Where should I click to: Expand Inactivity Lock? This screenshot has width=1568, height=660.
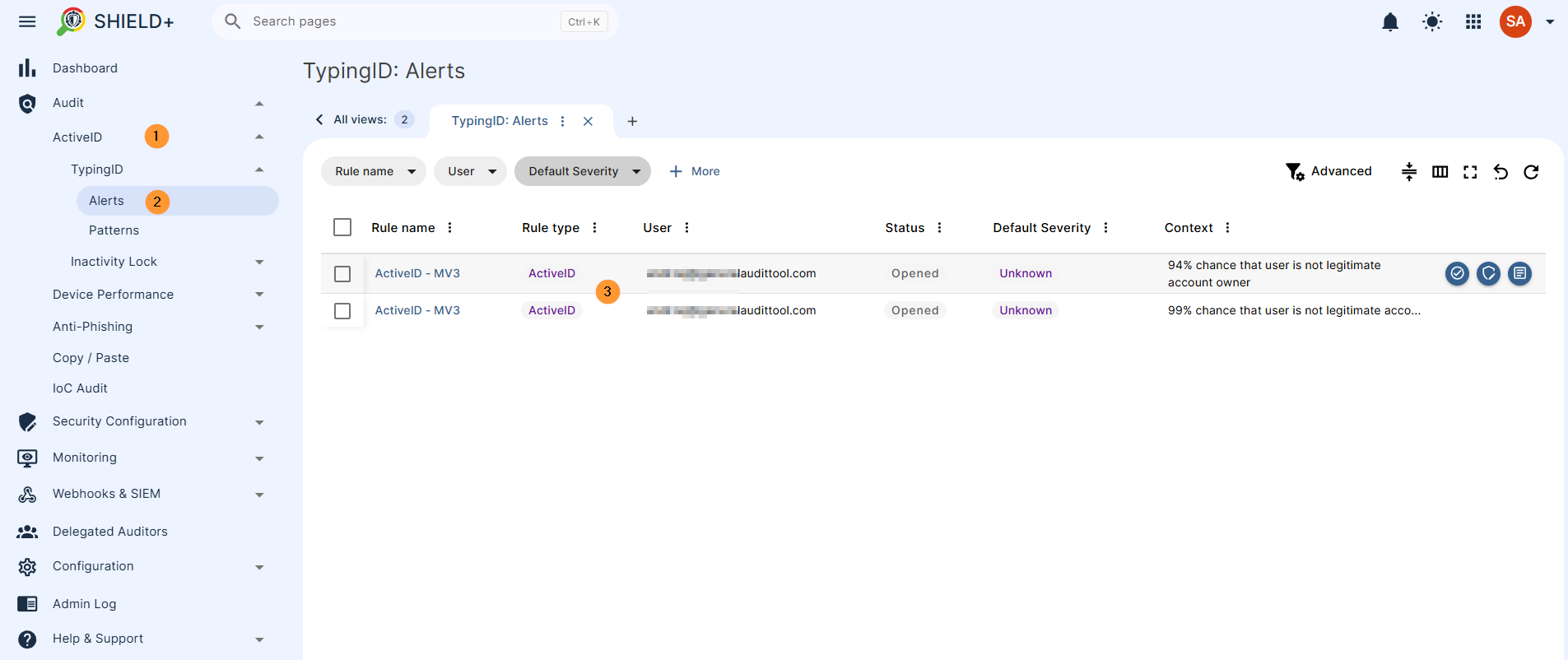click(259, 262)
